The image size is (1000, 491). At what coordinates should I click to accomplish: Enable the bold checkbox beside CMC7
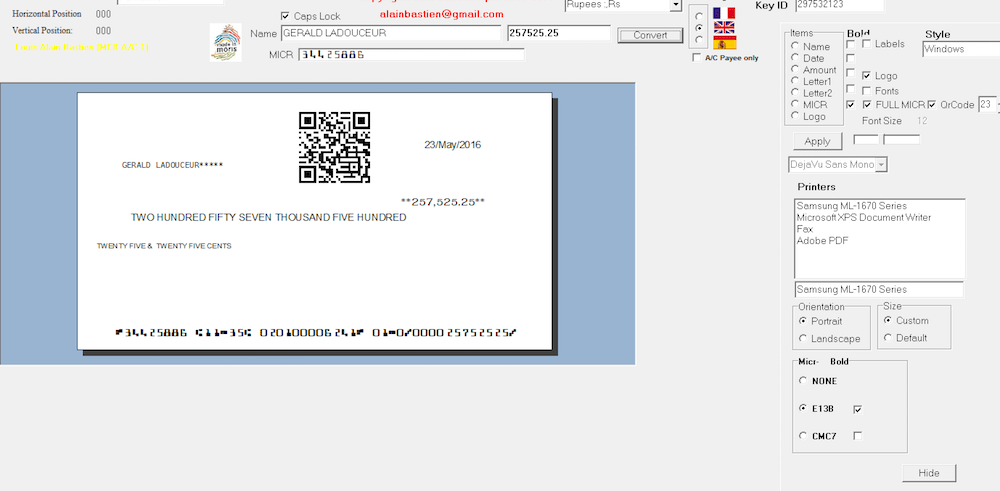pos(858,436)
